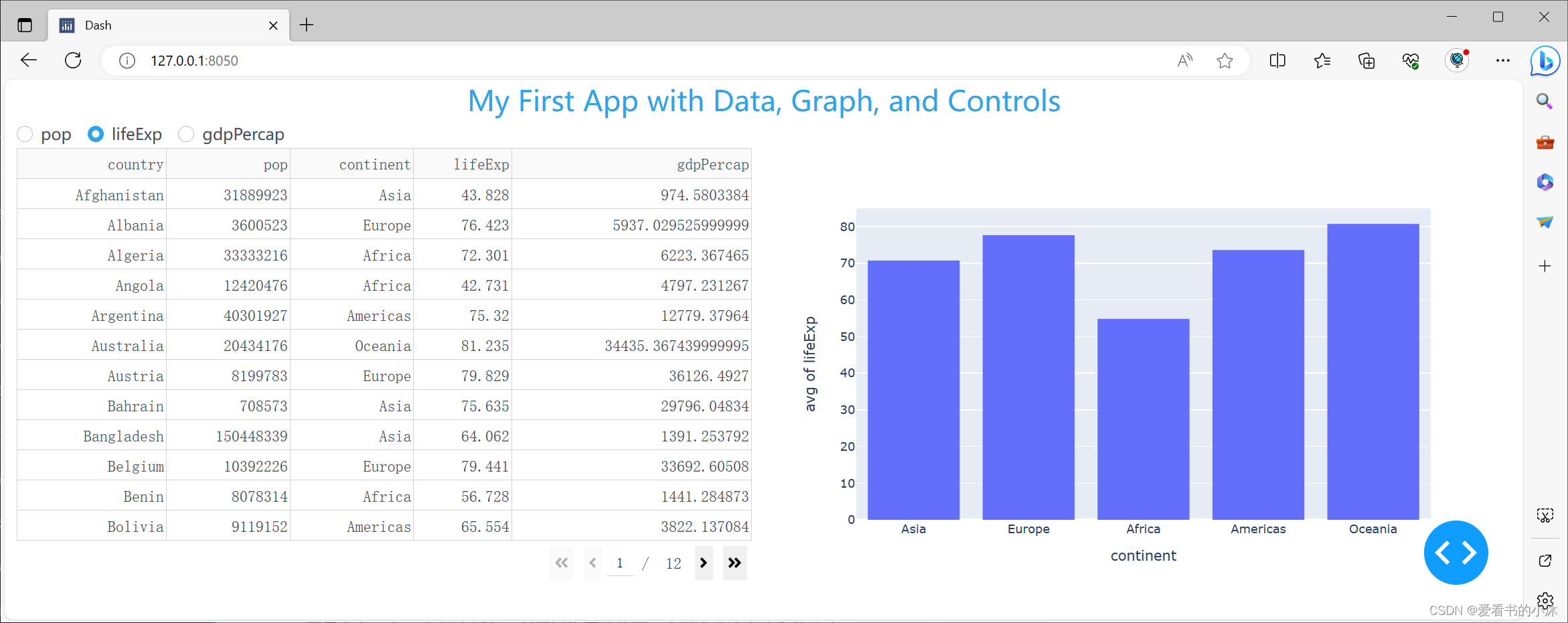
Task: Open the profile avatar icon
Action: [x=1457, y=60]
